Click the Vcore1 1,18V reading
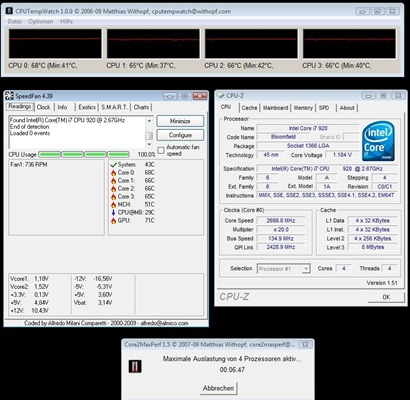 pos(29,279)
